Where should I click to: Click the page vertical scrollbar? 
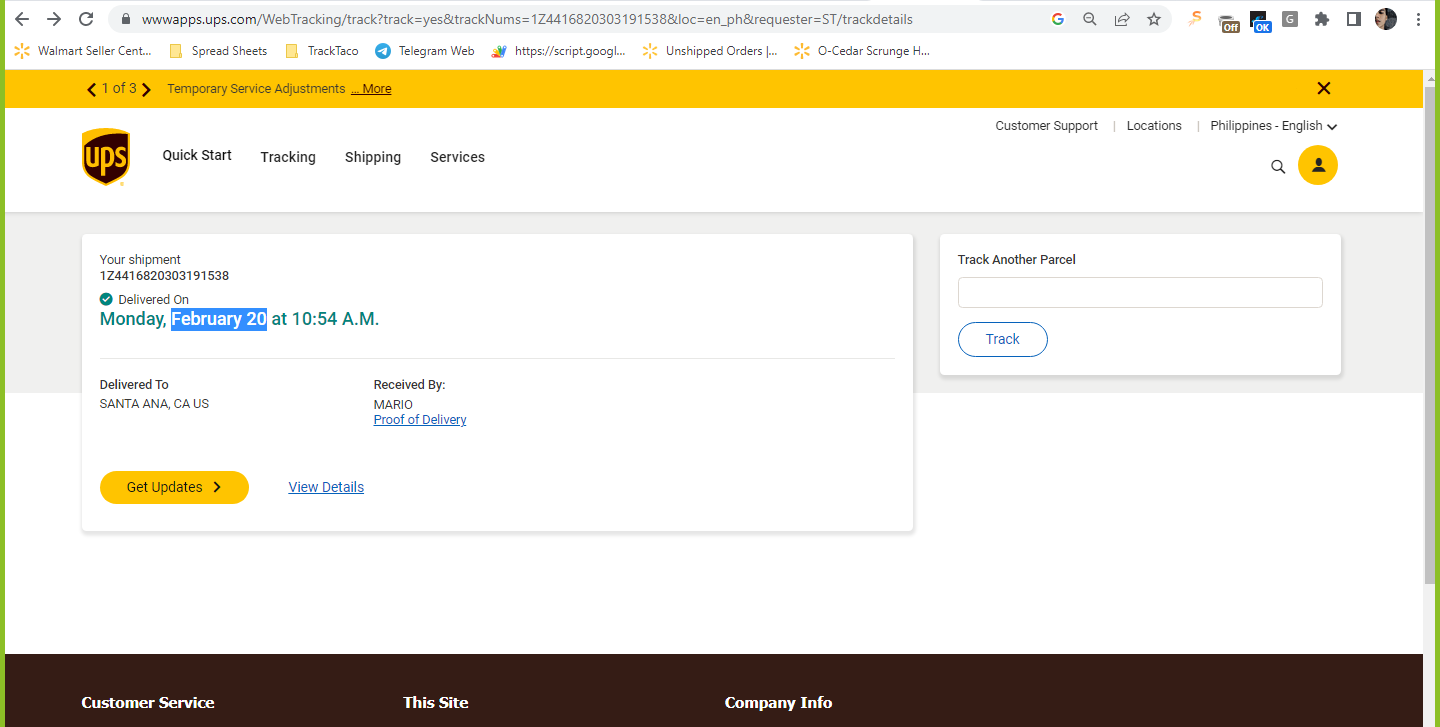1431,330
